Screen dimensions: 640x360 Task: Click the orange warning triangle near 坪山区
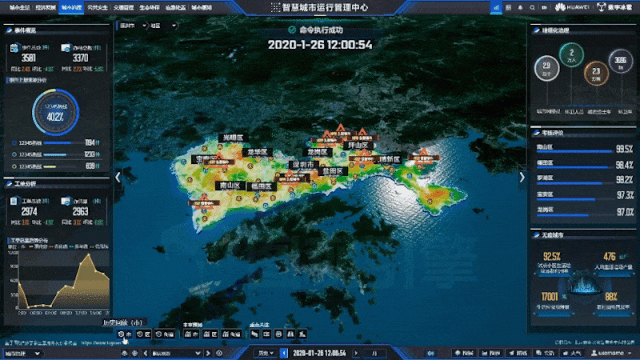362,132
